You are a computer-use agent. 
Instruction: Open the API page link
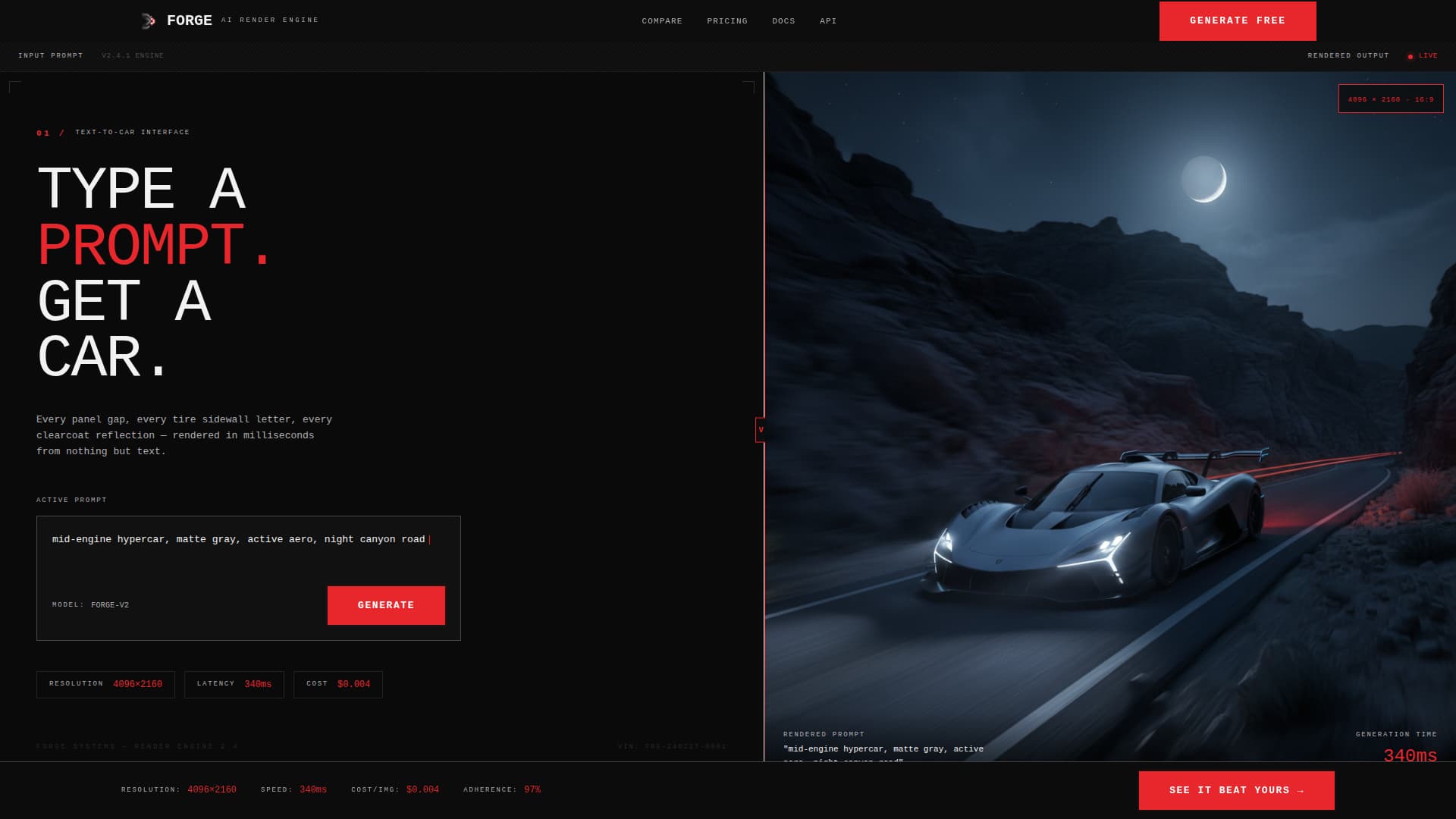tap(827, 20)
